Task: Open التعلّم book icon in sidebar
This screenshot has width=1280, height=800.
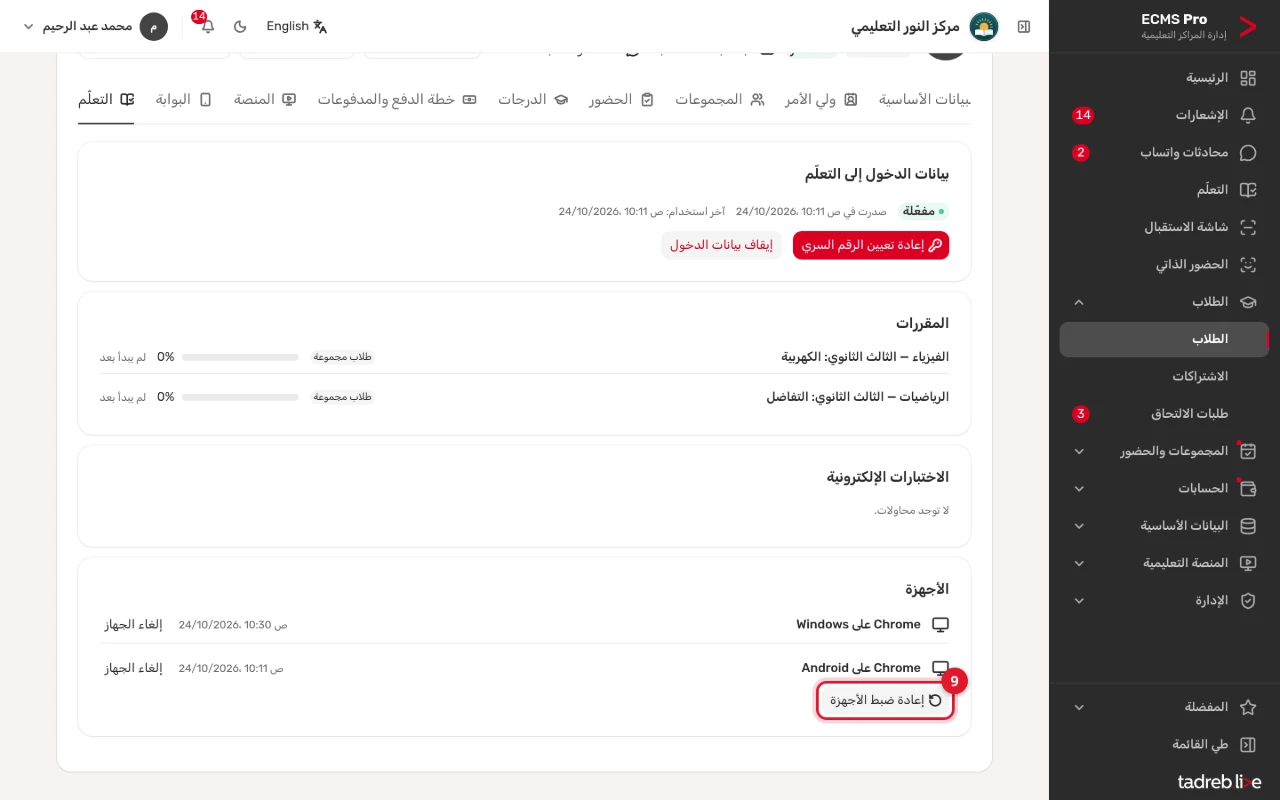Action: [1248, 190]
